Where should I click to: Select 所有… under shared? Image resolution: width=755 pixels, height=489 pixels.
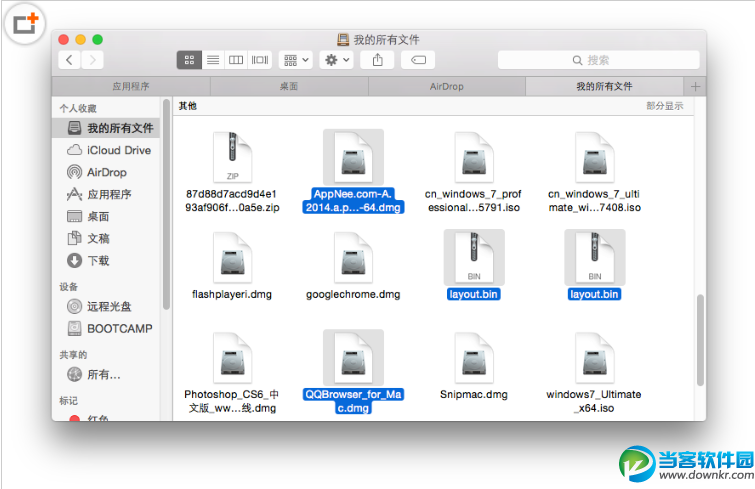(x=106, y=374)
